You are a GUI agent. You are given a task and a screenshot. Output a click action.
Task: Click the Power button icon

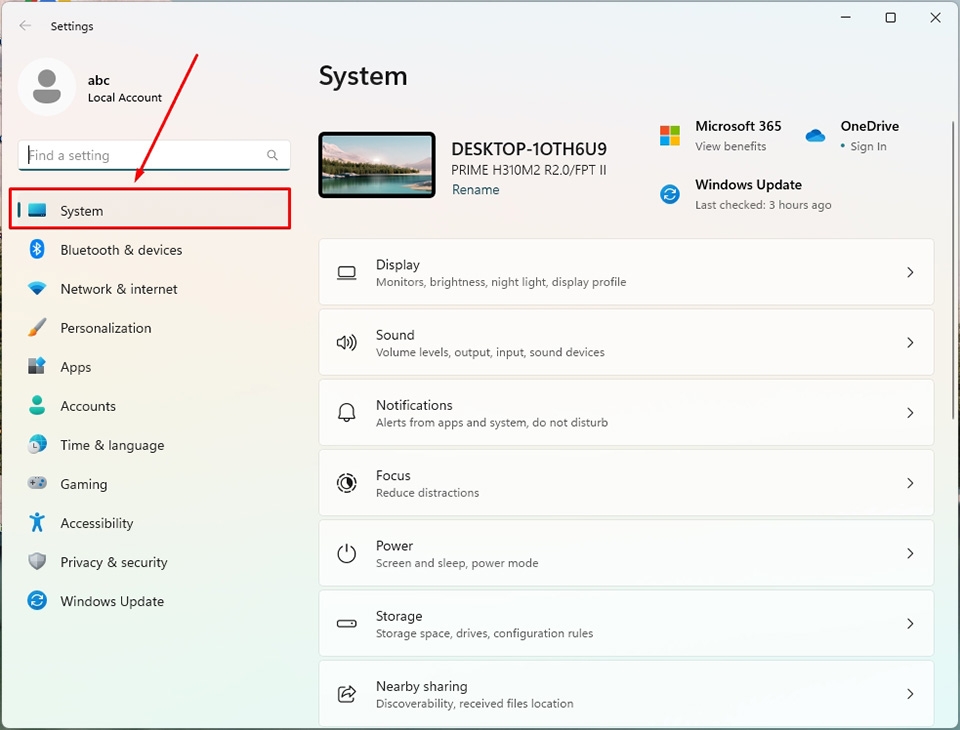(x=347, y=553)
